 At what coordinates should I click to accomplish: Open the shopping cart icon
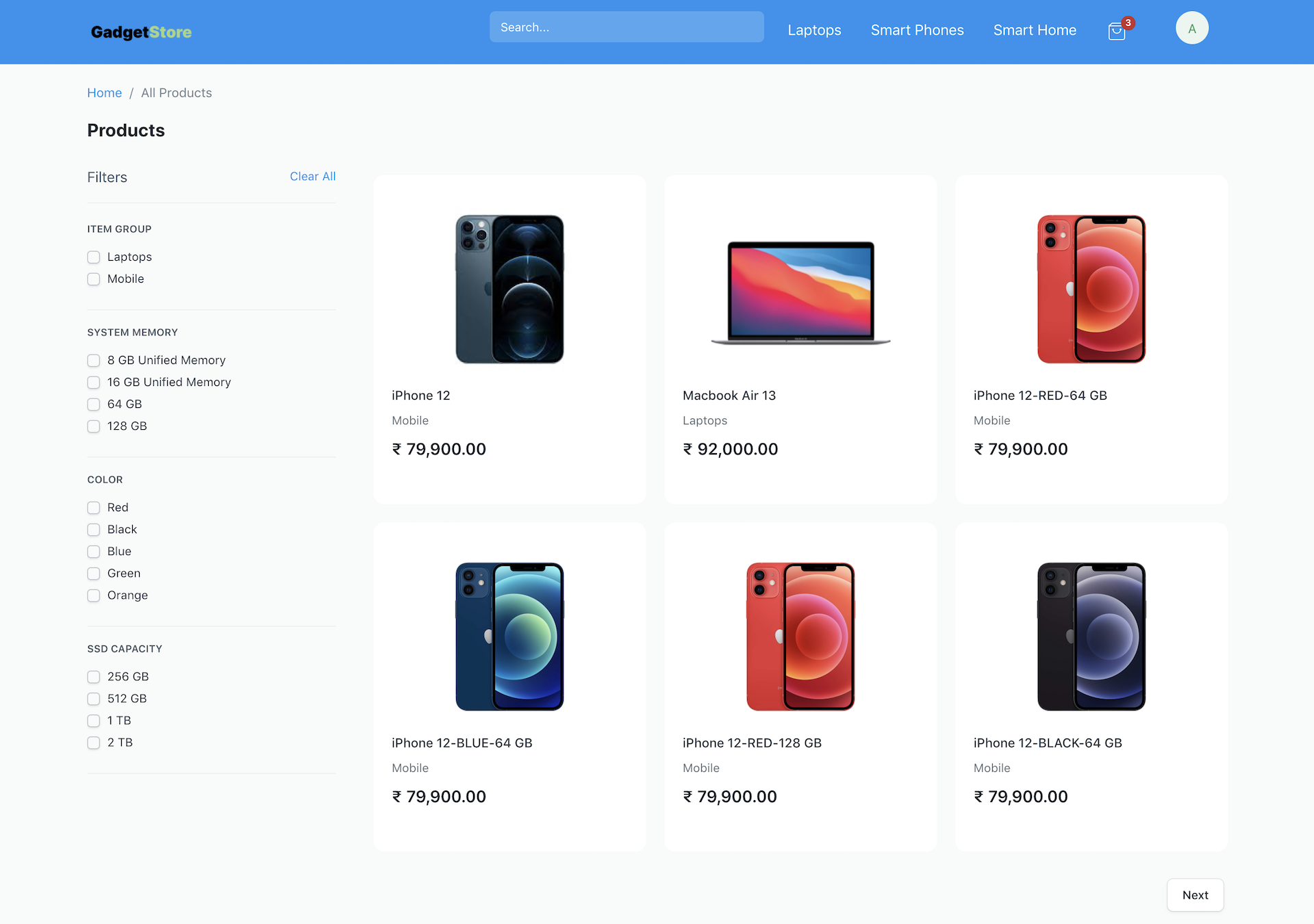1117,31
